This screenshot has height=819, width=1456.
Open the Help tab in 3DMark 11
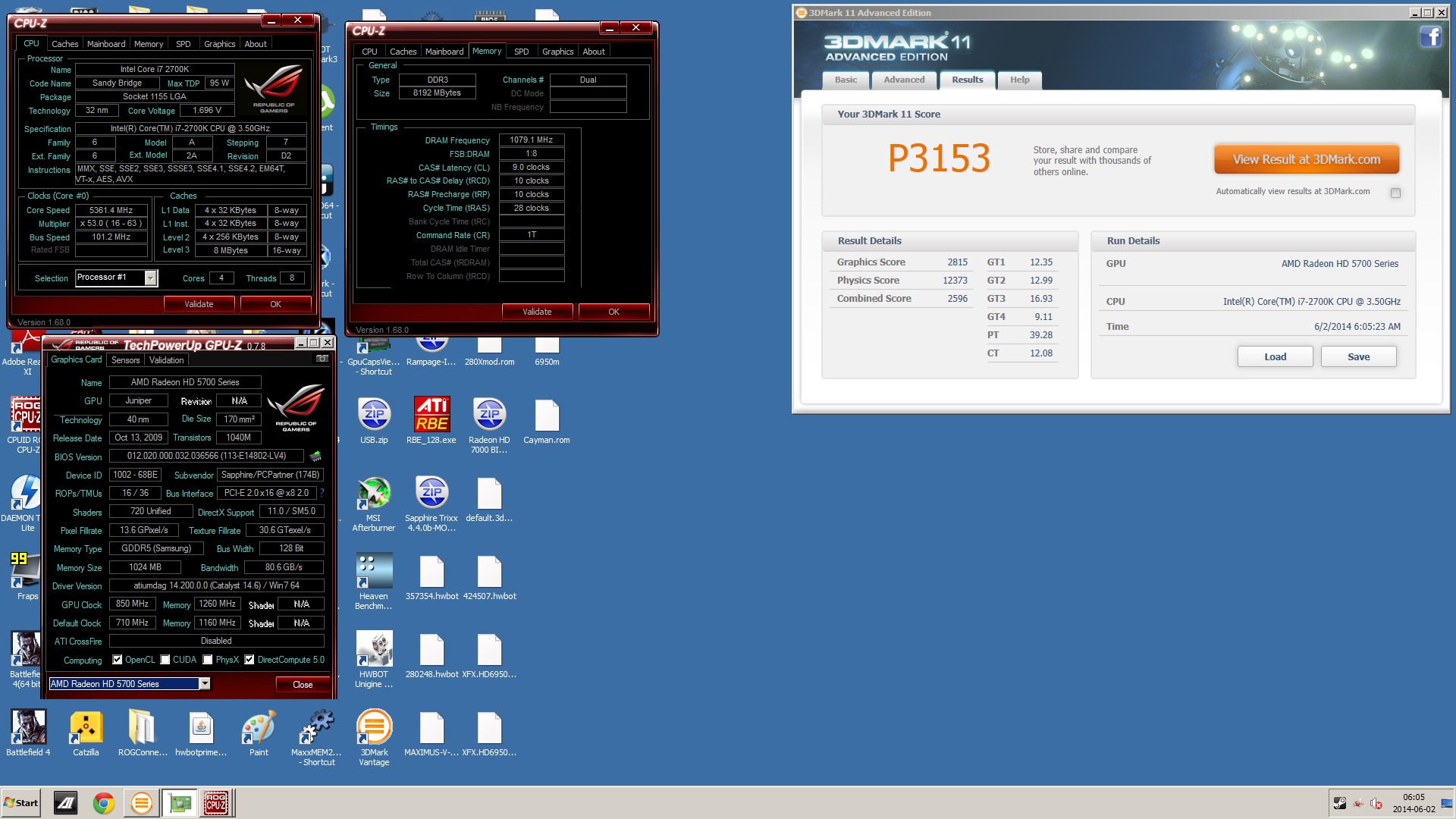(x=1020, y=80)
